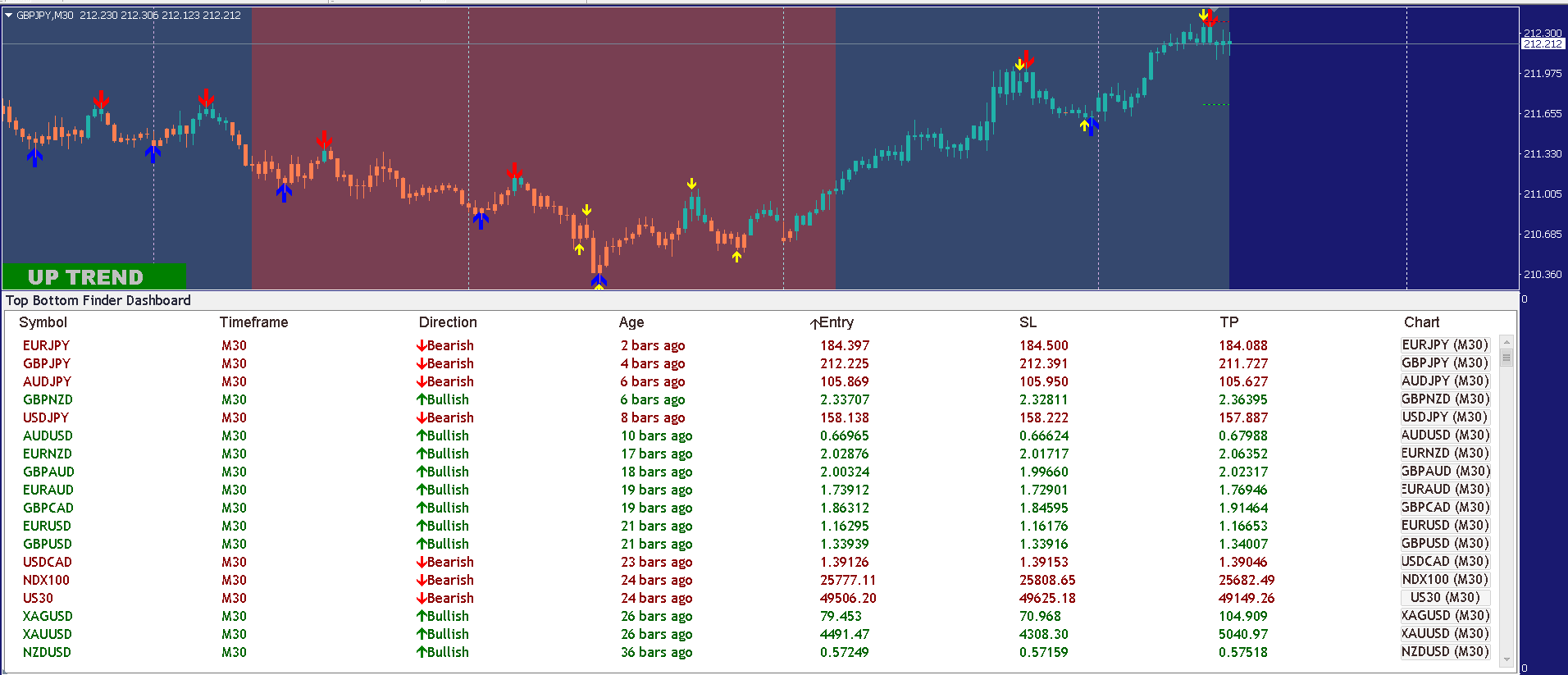Image resolution: width=1568 pixels, height=675 pixels.
Task: Select the GBPJPY symbol row
Action: (x=47, y=363)
